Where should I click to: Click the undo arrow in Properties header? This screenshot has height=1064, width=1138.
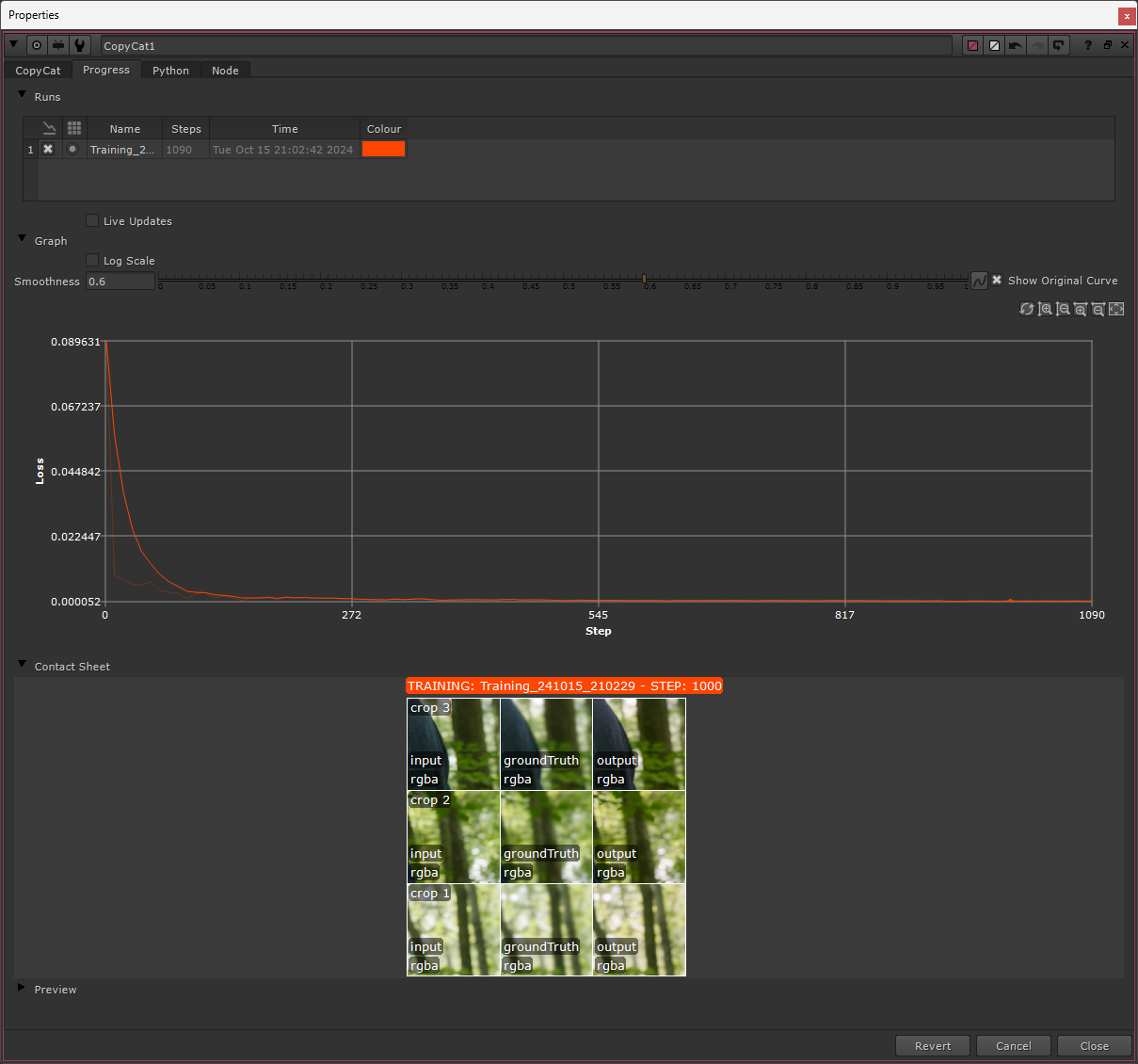click(1016, 45)
